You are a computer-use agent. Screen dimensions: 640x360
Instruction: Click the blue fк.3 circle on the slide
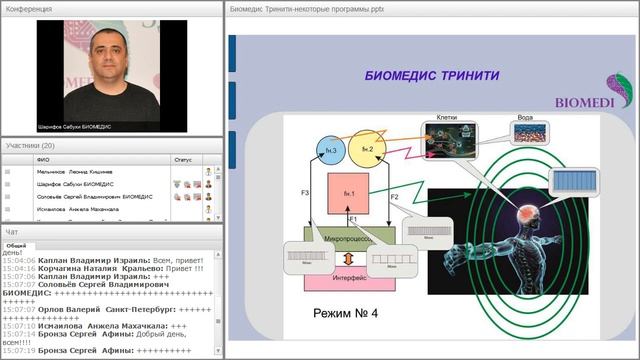click(331, 150)
